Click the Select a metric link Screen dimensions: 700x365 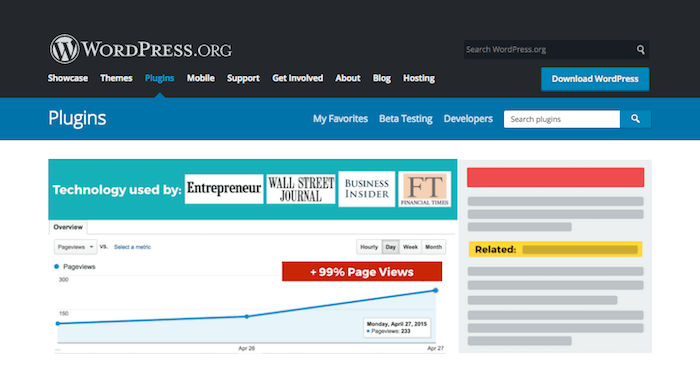tap(132, 247)
